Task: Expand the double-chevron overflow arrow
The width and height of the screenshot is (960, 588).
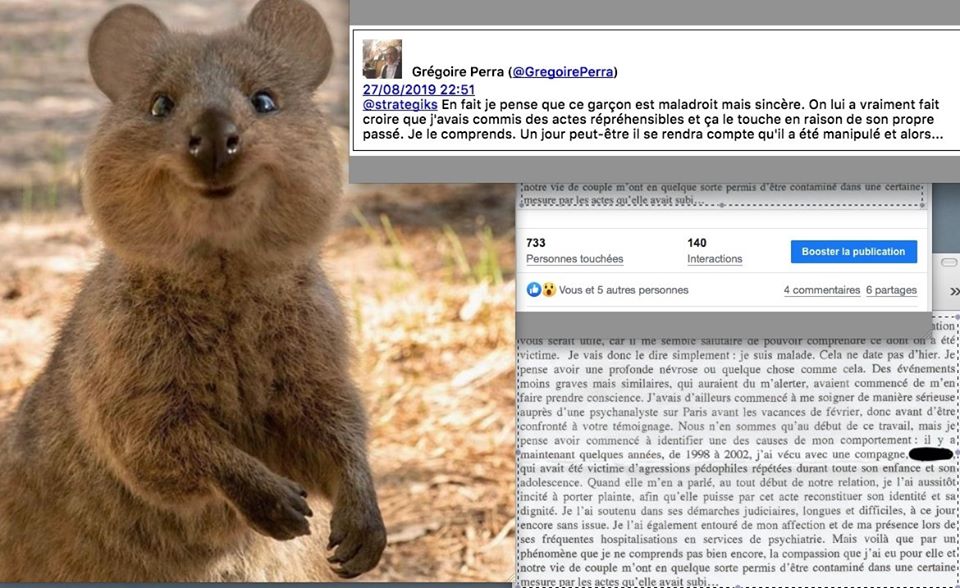Action: 954,292
